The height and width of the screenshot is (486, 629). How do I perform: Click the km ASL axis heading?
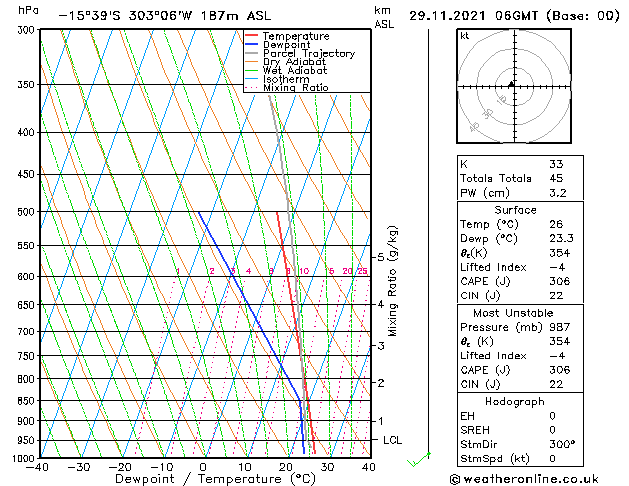coord(384,17)
